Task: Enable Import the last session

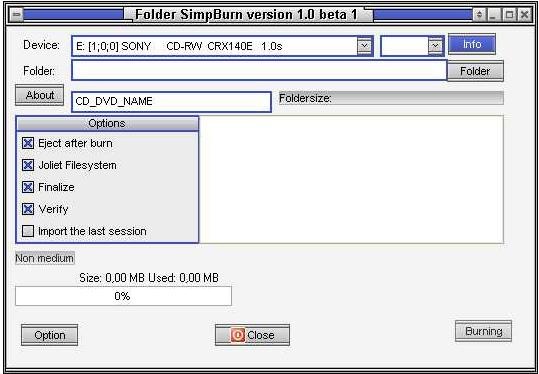Action: click(28, 231)
